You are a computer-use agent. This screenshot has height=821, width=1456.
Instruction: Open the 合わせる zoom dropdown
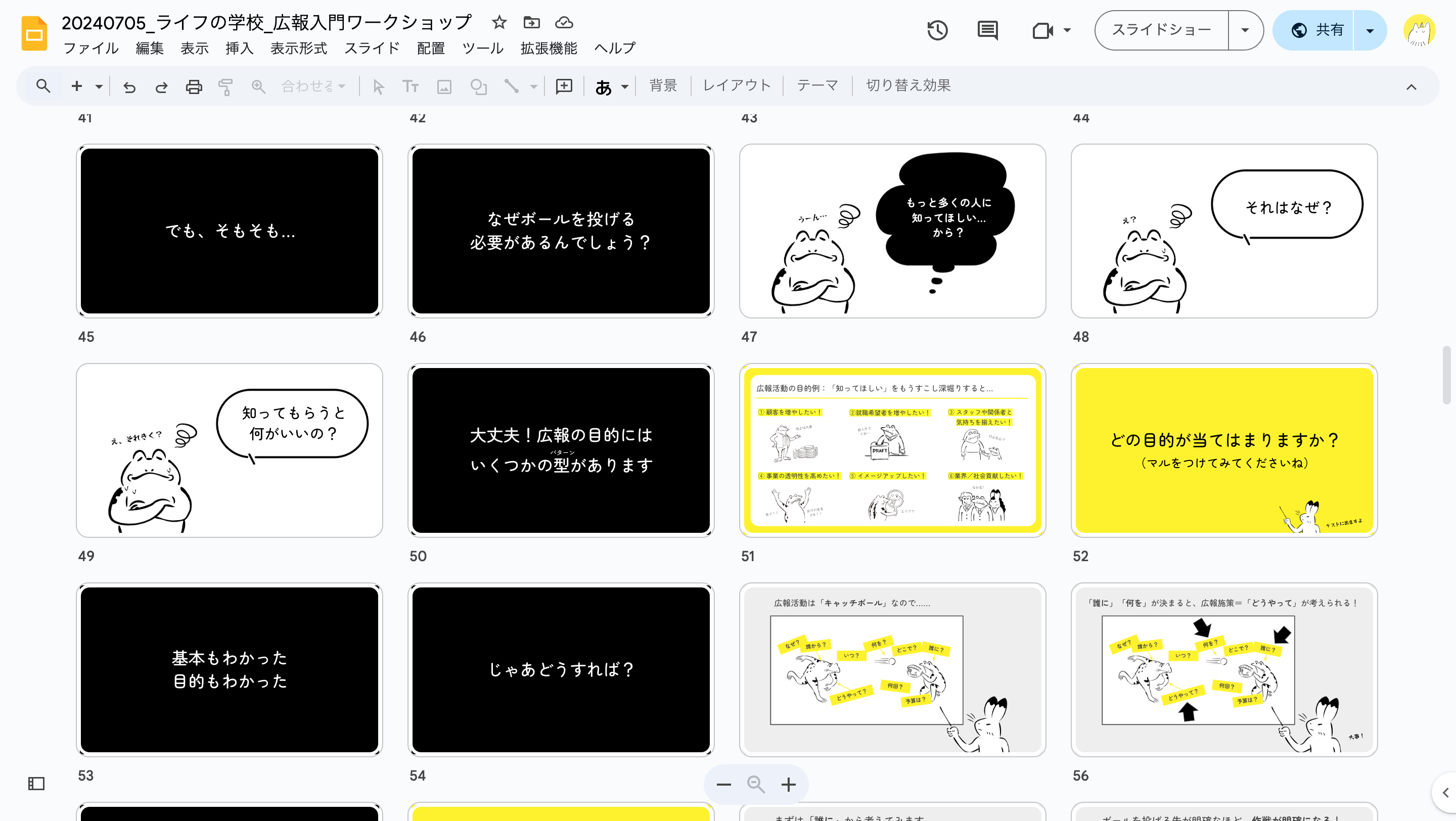click(313, 86)
